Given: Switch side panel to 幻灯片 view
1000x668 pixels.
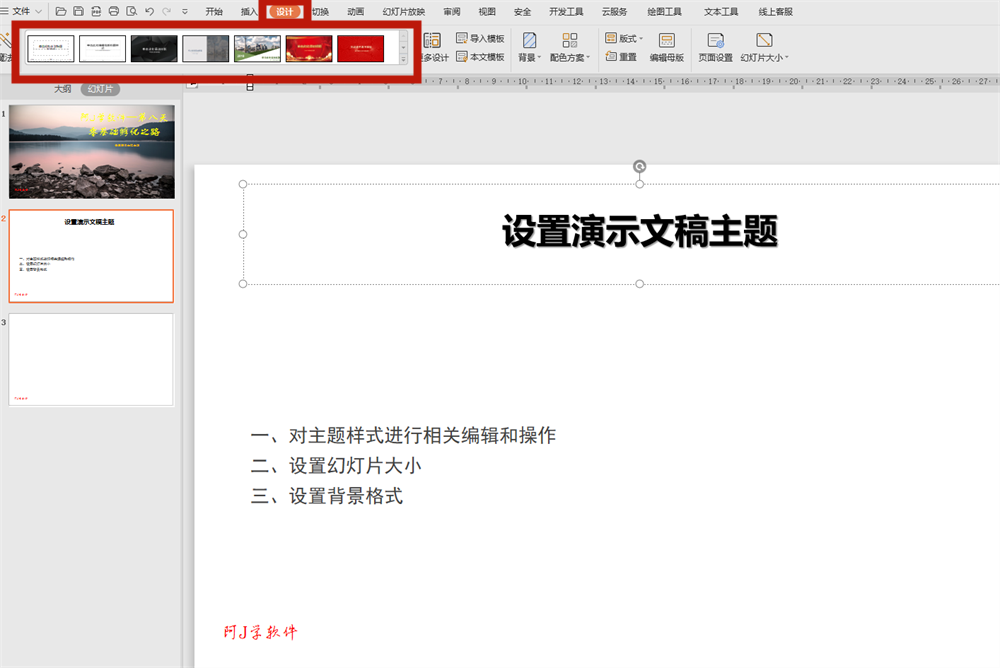Looking at the screenshot, I should (x=100, y=89).
